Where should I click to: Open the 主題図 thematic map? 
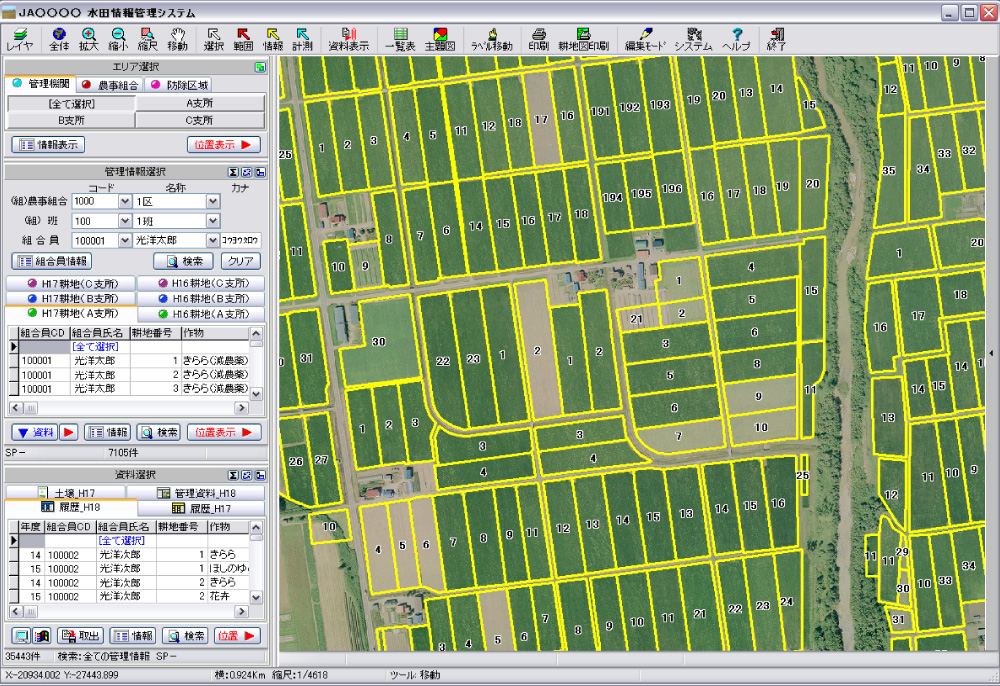pyautogui.click(x=440, y=39)
